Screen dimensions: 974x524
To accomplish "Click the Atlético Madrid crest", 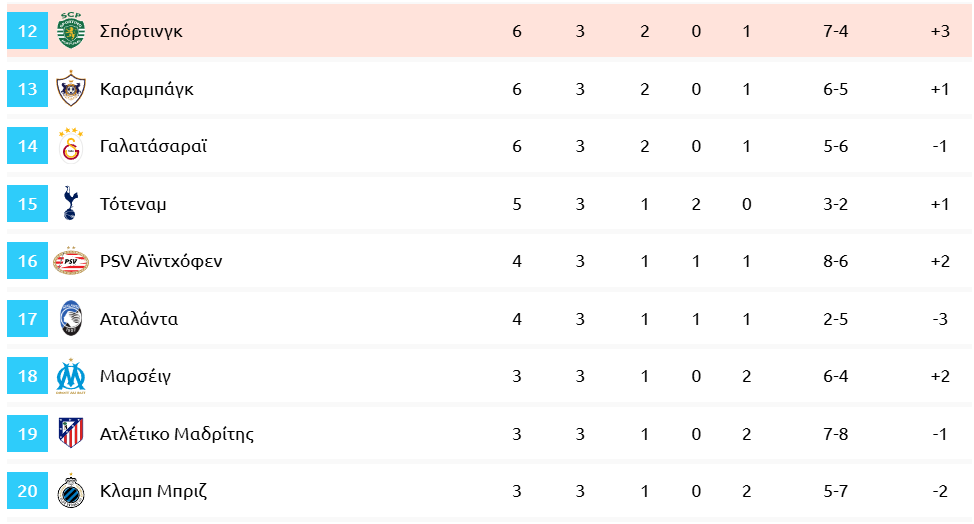I will [x=70, y=434].
